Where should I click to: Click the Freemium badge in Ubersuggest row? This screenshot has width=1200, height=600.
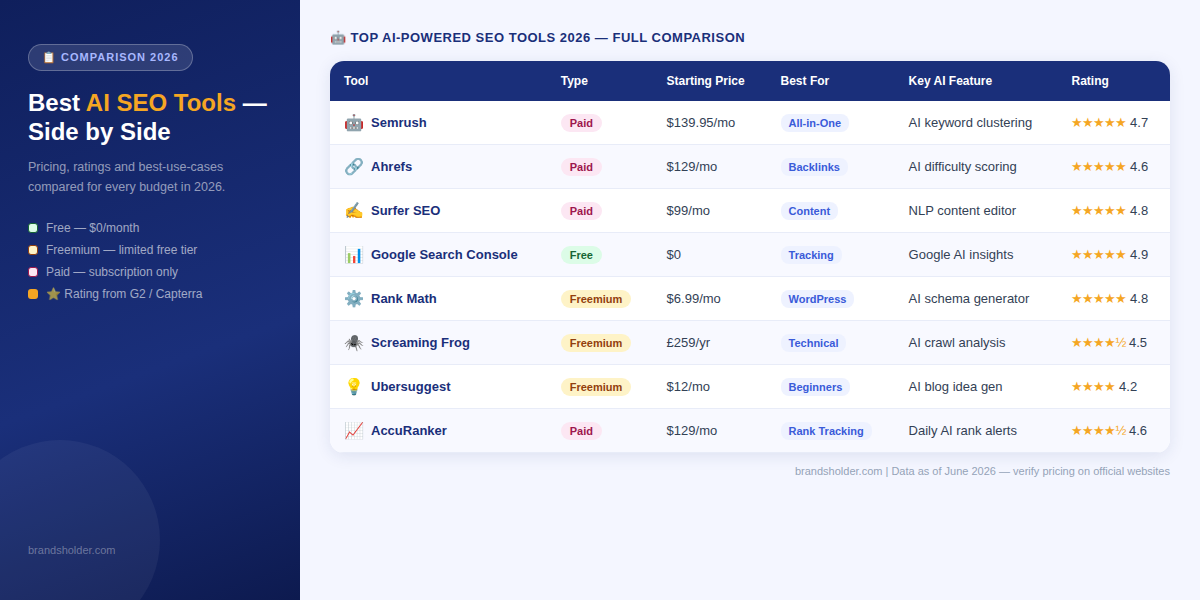tap(596, 387)
